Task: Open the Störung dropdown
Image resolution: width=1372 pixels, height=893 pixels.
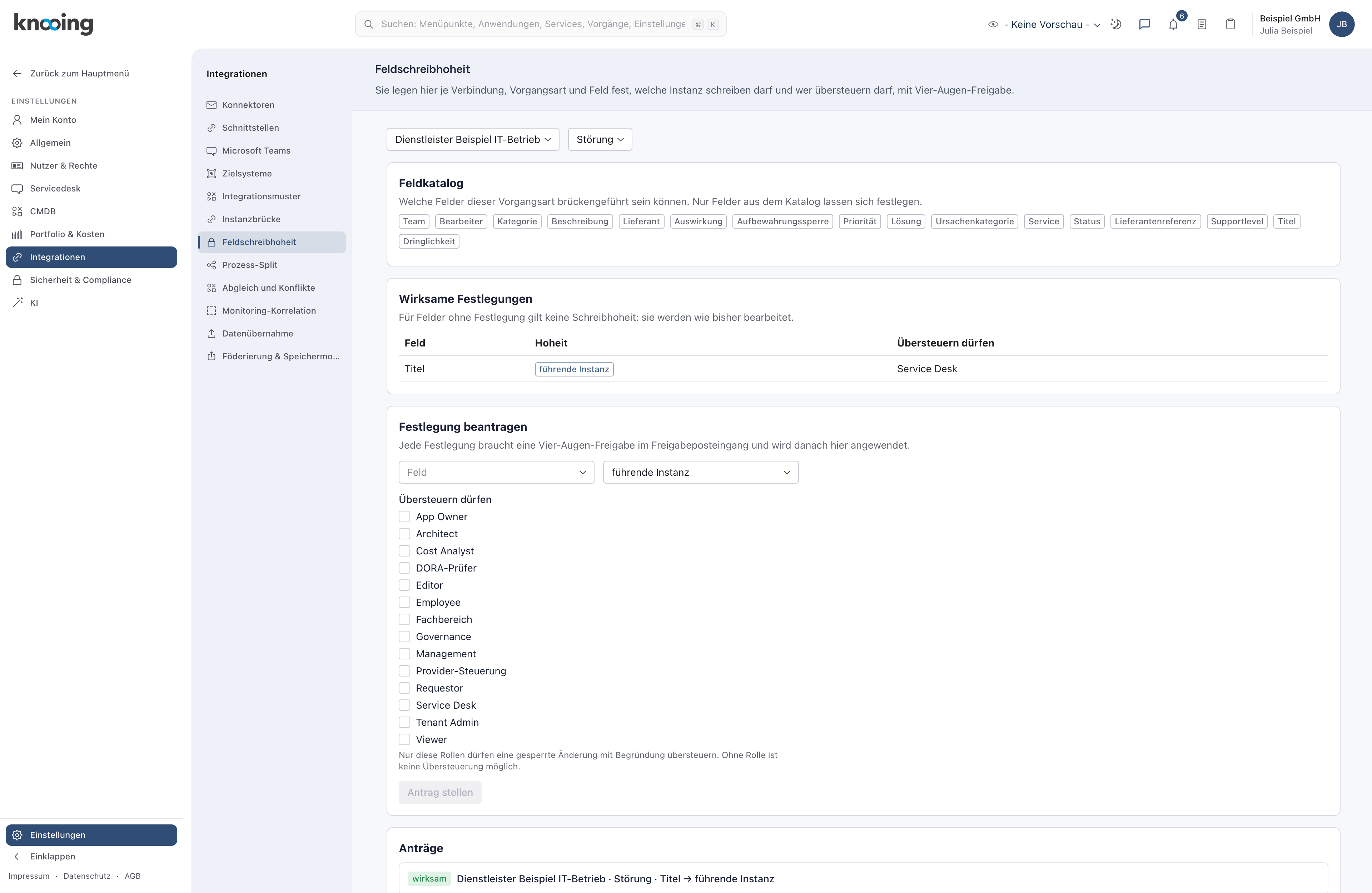Action: click(600, 140)
